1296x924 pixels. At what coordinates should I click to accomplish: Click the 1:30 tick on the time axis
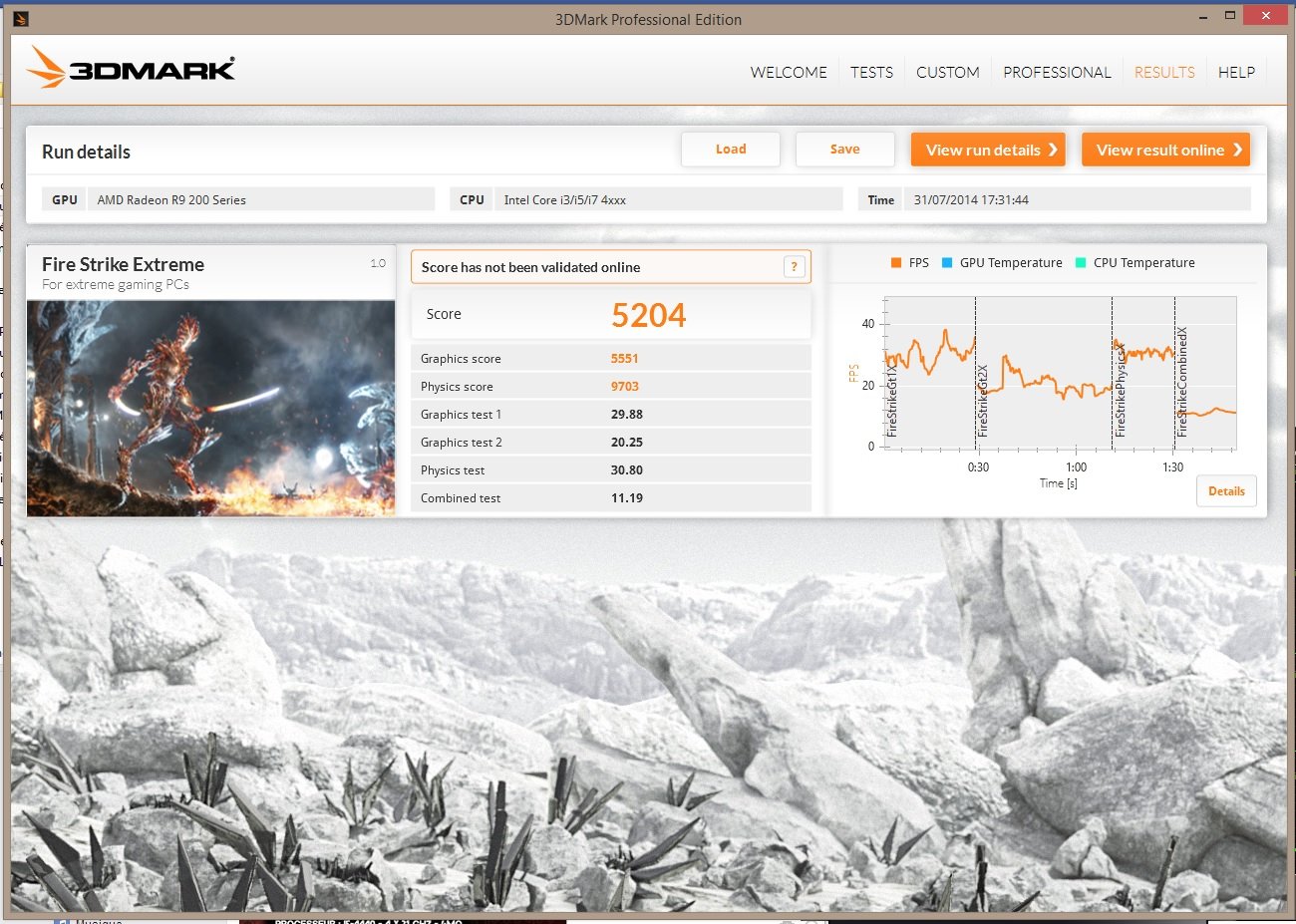tap(1173, 467)
